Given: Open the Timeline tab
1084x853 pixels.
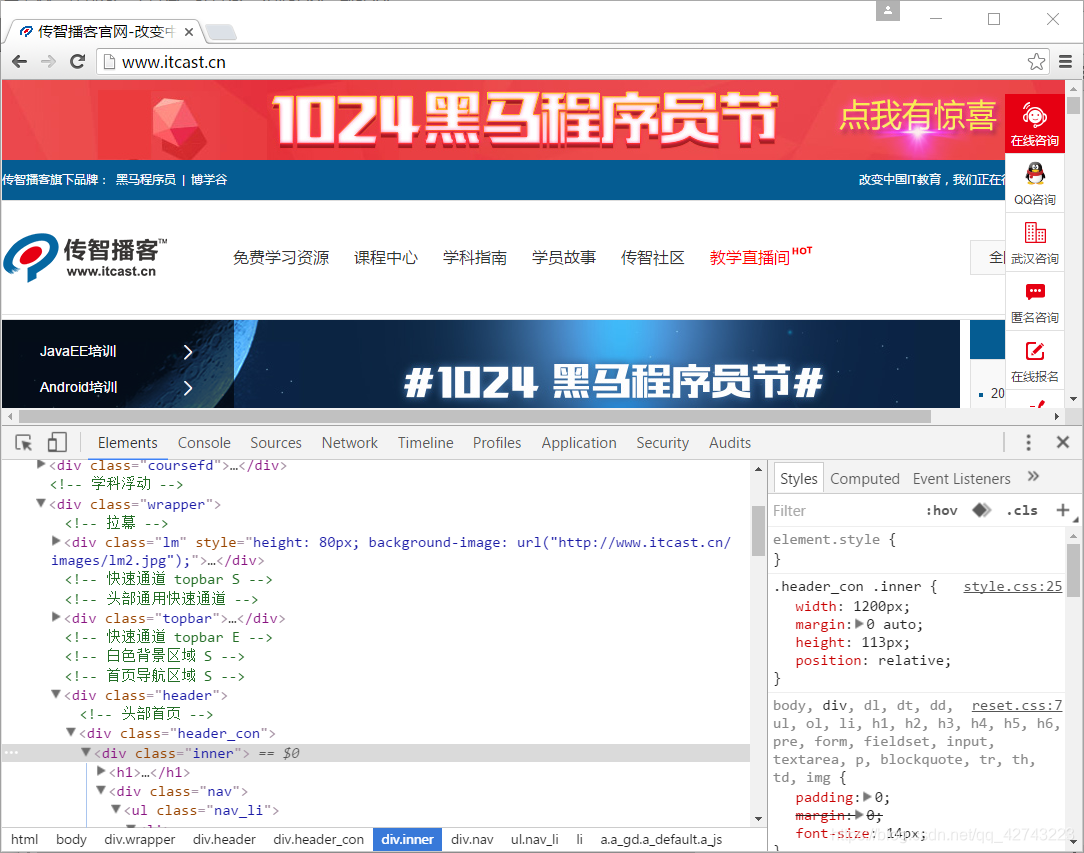Looking at the screenshot, I should click(425, 443).
